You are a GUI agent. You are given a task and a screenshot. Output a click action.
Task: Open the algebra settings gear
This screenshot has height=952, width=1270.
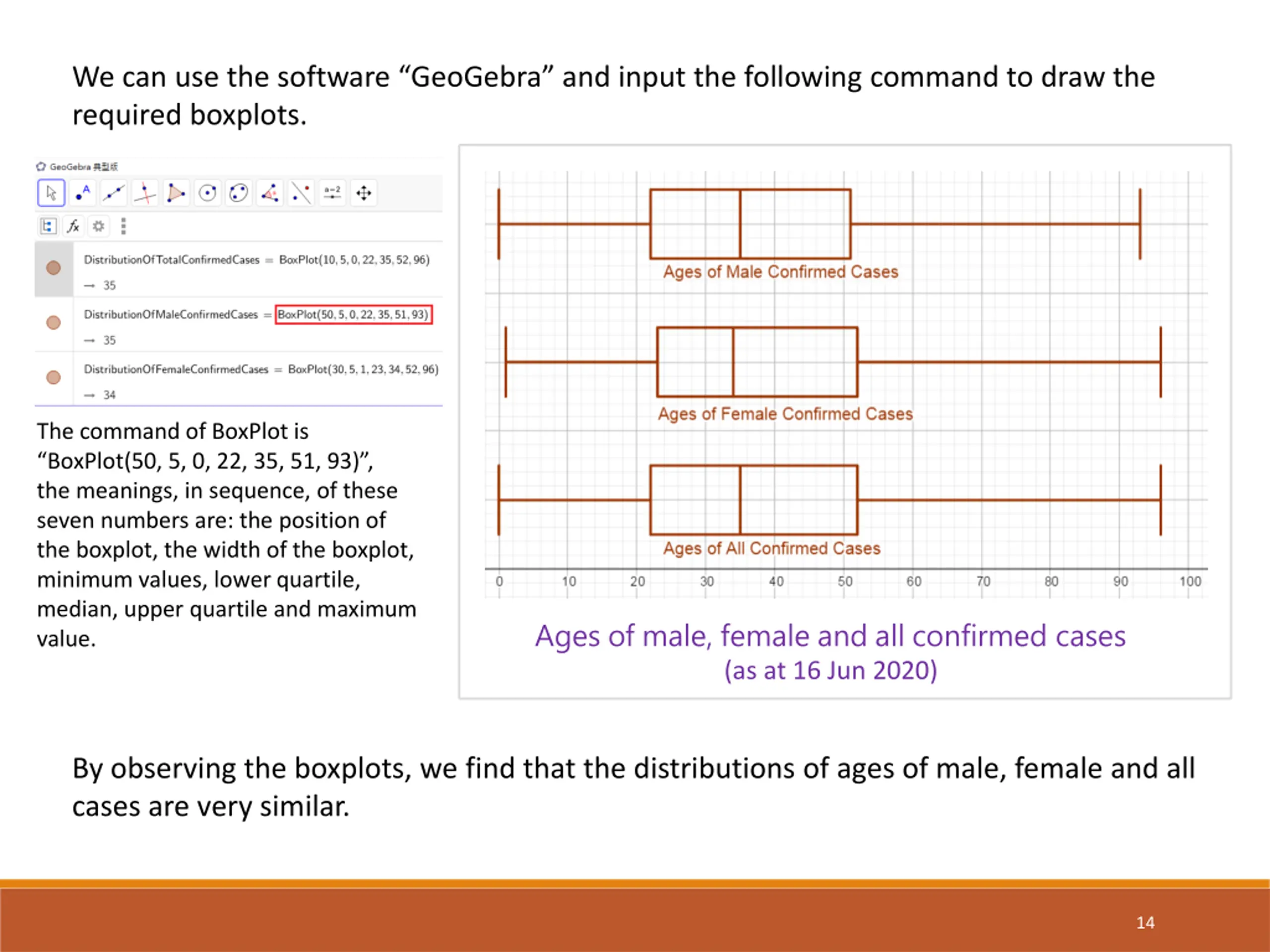(99, 226)
